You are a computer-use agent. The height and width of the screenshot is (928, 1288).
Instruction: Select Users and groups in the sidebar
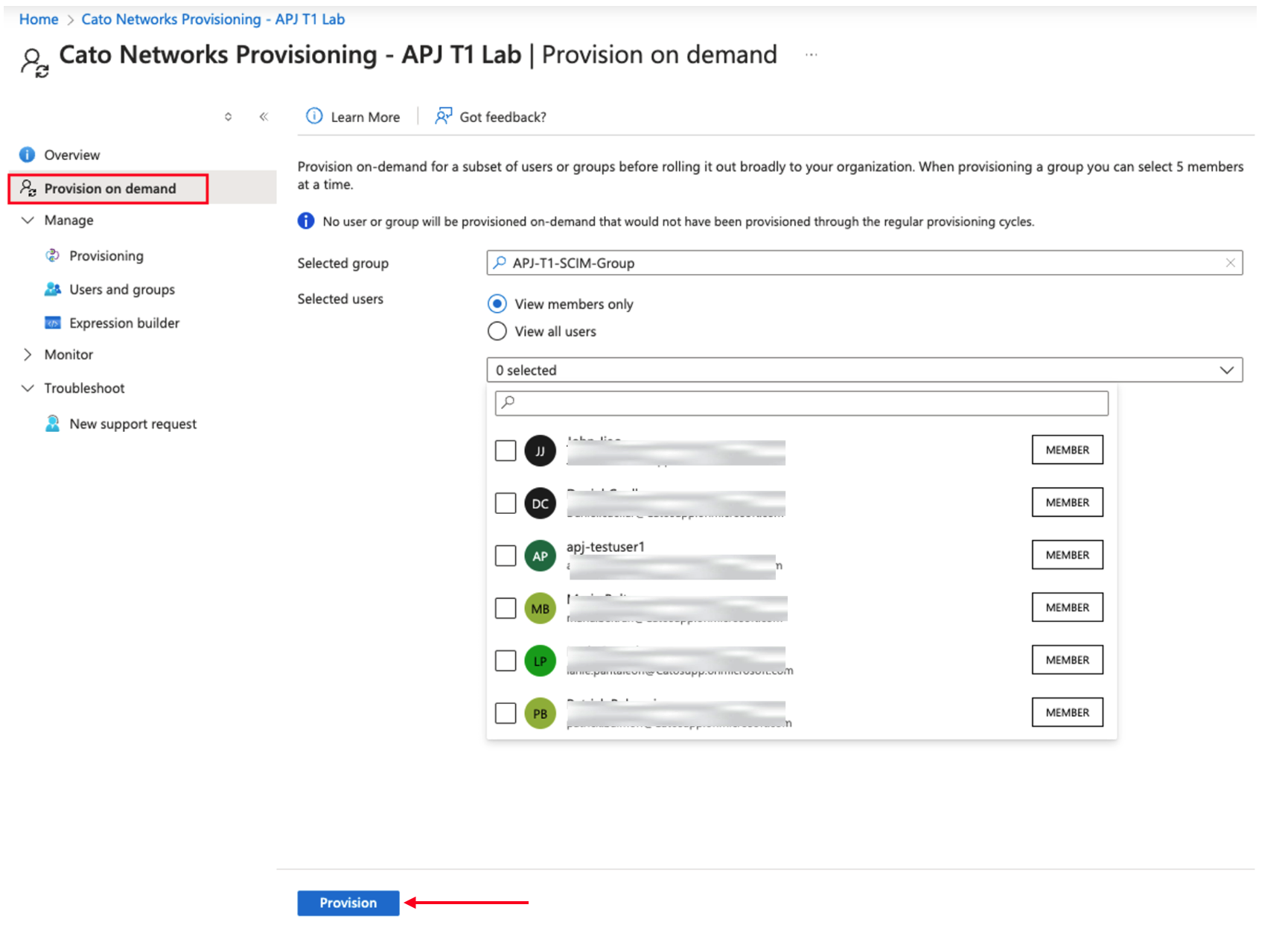tap(121, 289)
